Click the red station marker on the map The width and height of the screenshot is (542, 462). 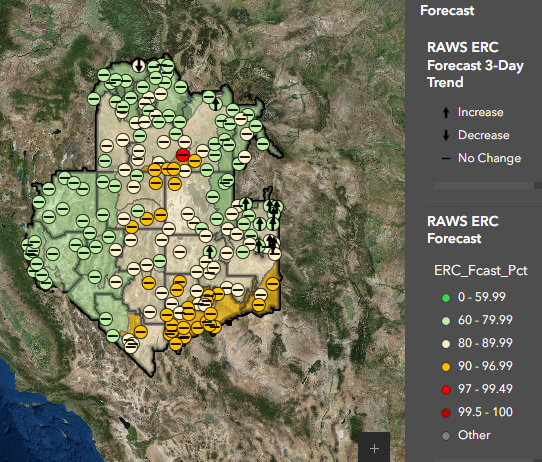183,154
